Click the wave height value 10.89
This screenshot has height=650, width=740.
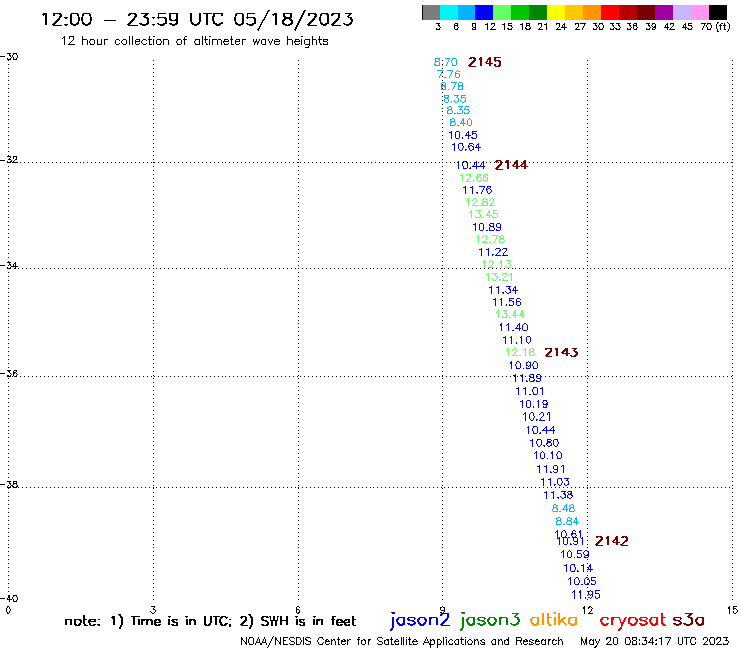(x=487, y=227)
